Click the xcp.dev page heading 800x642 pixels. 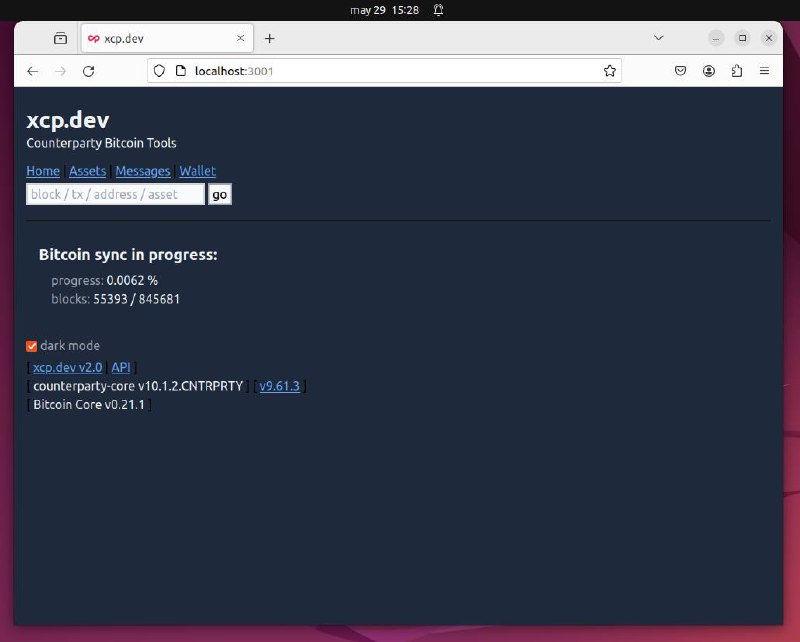tap(68, 120)
